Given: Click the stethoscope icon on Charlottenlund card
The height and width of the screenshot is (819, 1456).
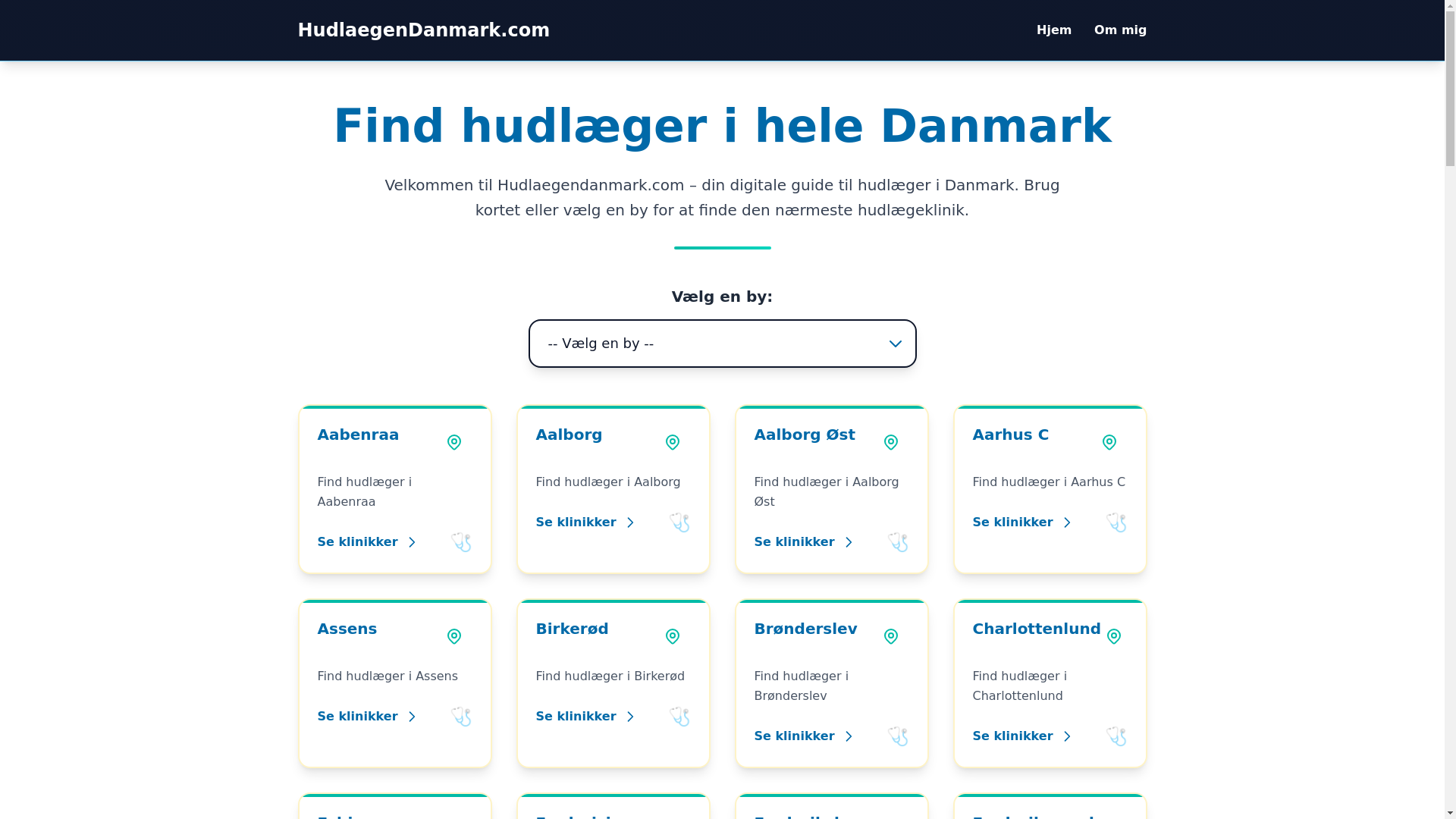Looking at the screenshot, I should [x=1116, y=736].
